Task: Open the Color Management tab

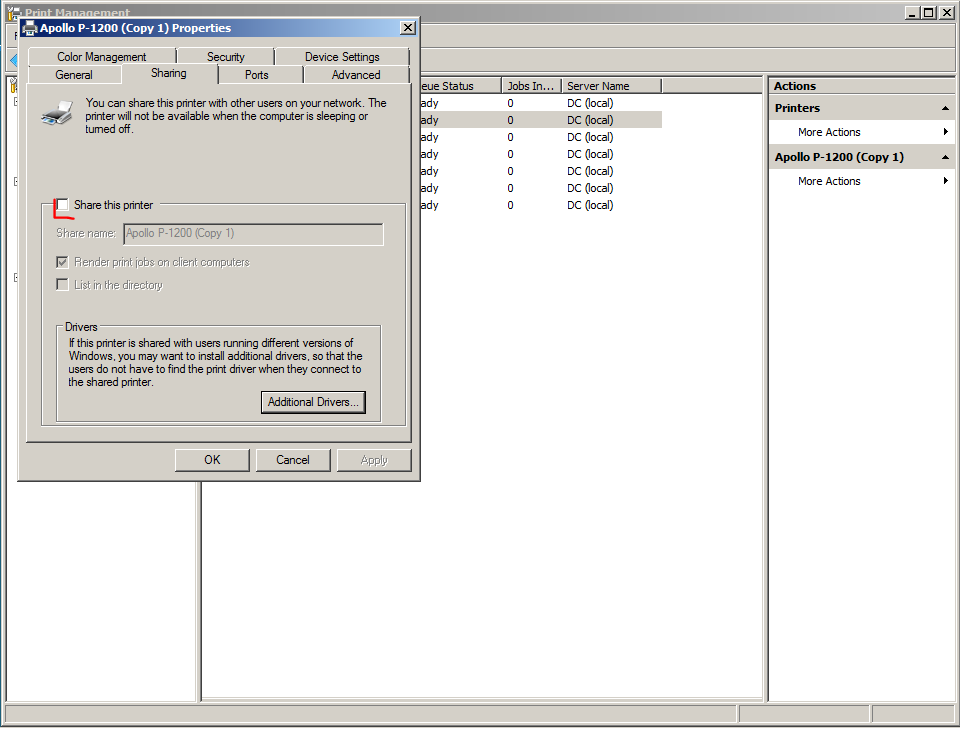Action: (x=102, y=56)
